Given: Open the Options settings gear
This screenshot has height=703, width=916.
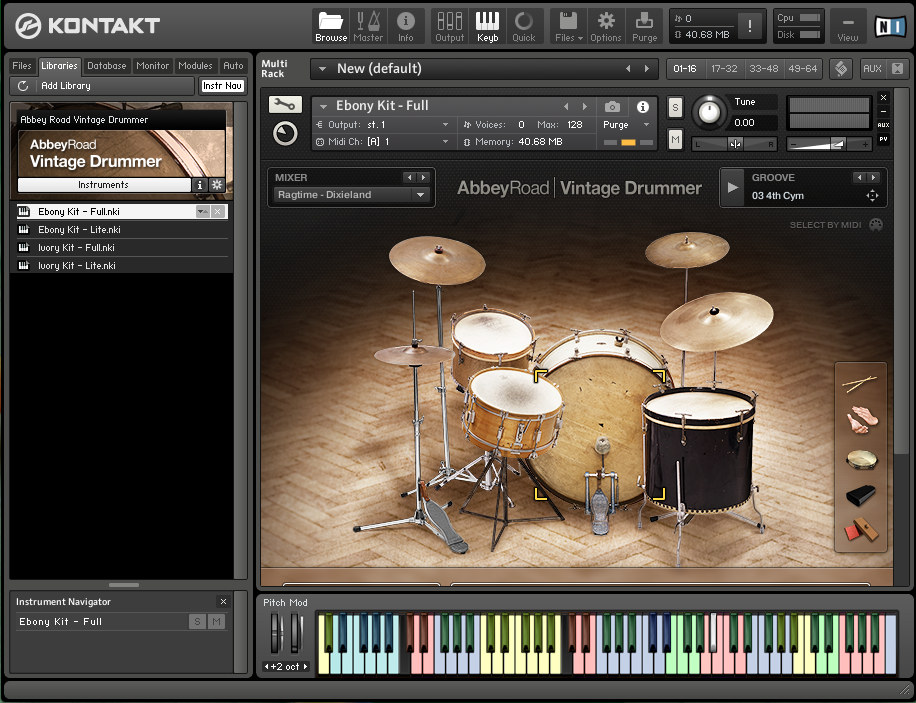Looking at the screenshot, I should pos(606,27).
